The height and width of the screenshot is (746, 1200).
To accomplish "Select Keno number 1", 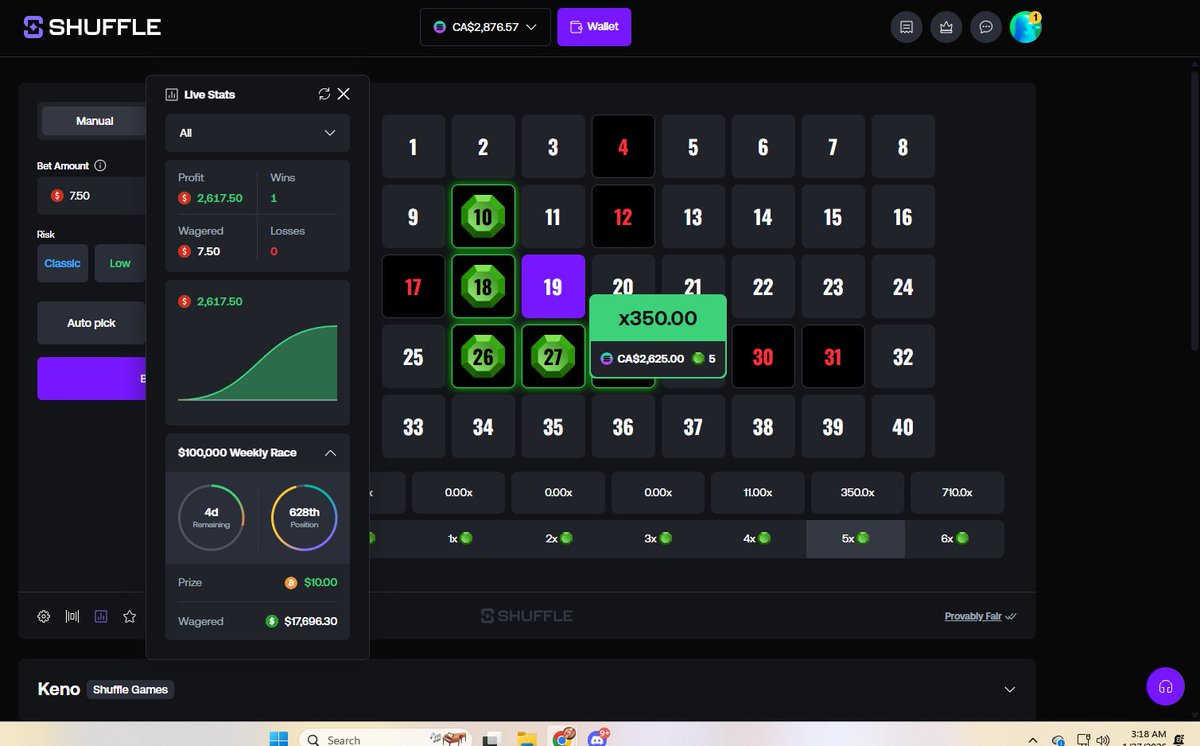I will (413, 147).
